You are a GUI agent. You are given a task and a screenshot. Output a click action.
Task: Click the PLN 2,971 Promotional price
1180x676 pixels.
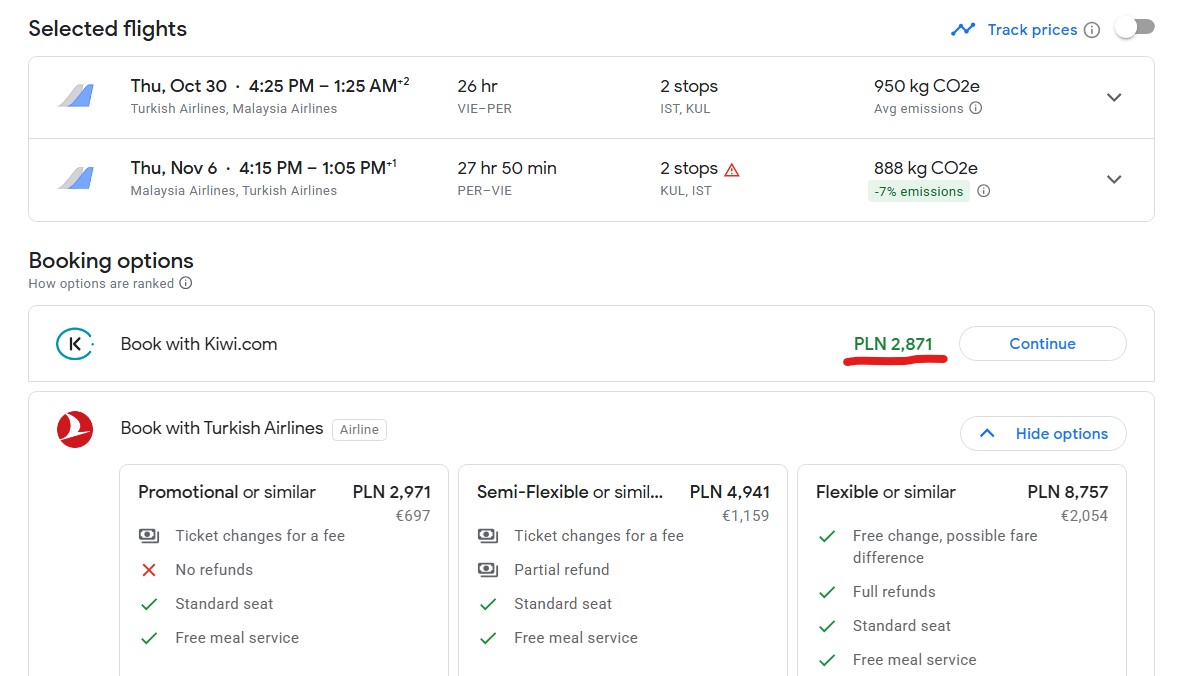(391, 492)
